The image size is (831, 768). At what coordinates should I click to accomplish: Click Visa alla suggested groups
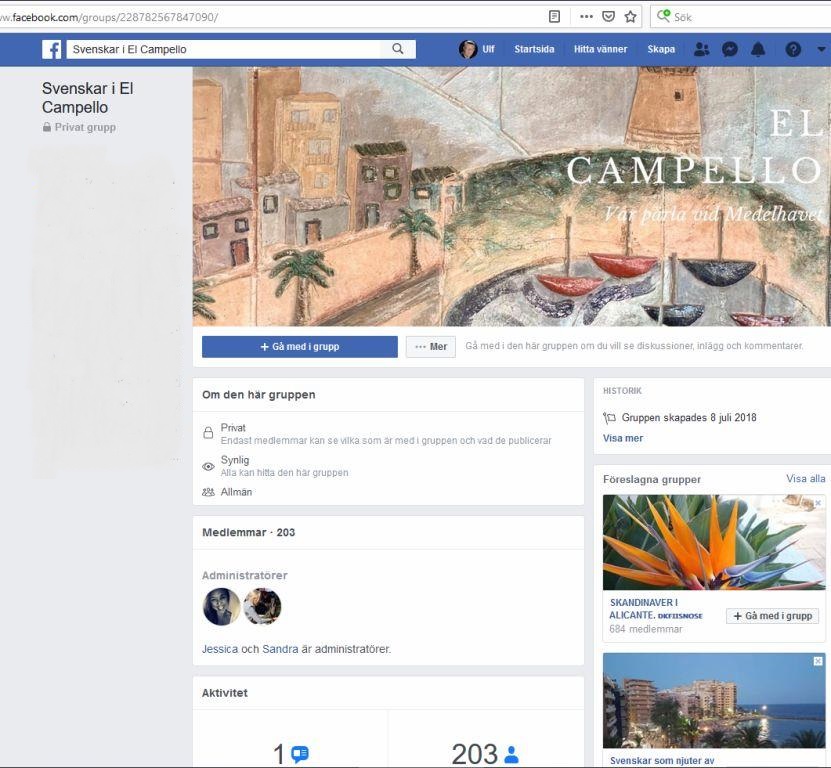pyautogui.click(x=806, y=479)
